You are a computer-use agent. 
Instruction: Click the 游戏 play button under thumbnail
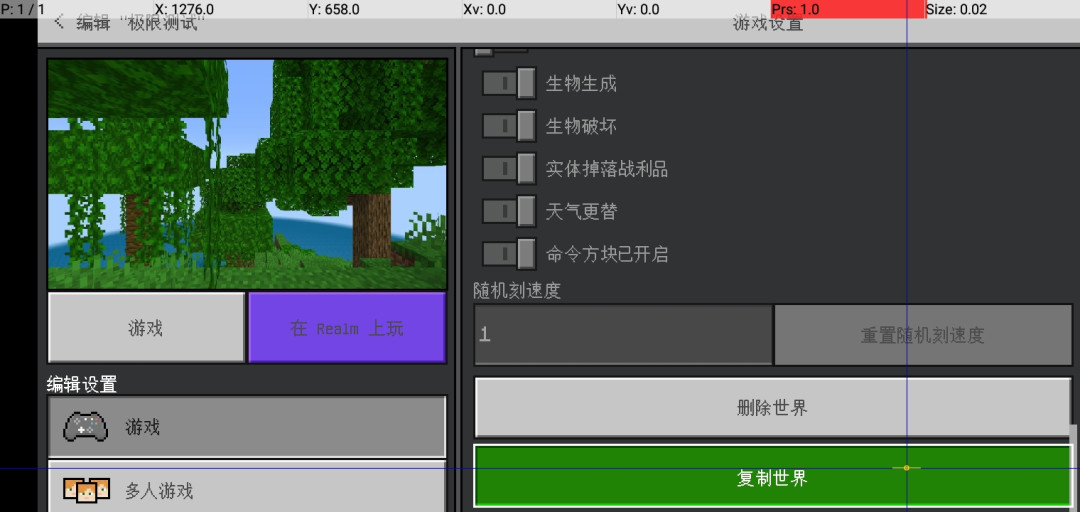(146, 328)
